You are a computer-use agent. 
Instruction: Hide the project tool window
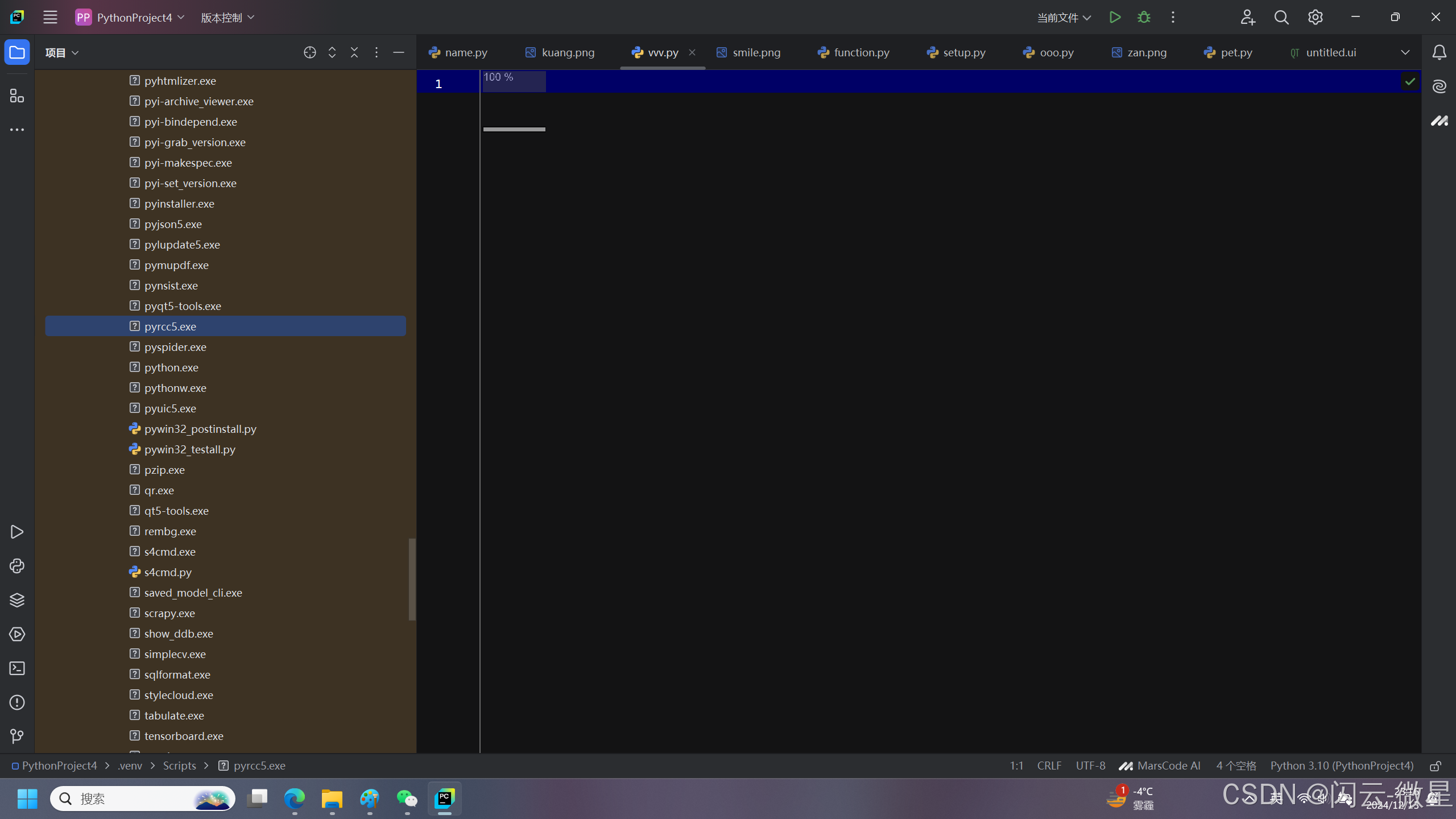[x=399, y=52]
